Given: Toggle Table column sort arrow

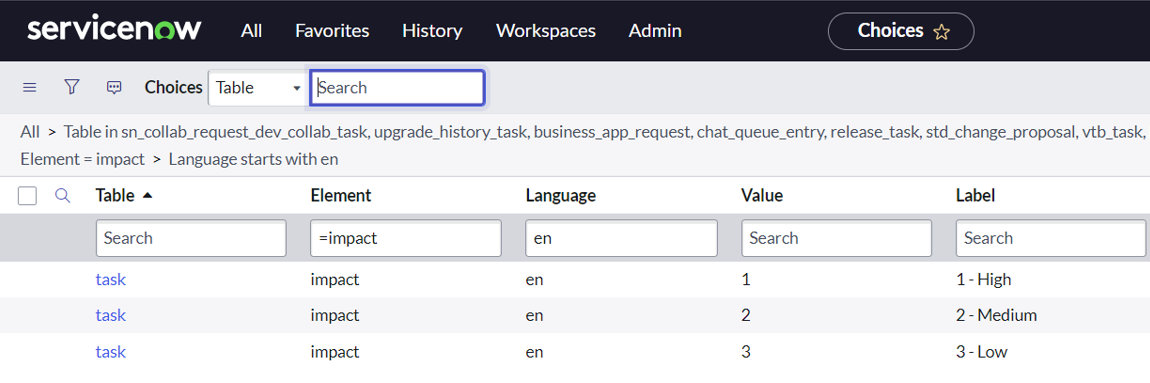Looking at the screenshot, I should click(147, 195).
